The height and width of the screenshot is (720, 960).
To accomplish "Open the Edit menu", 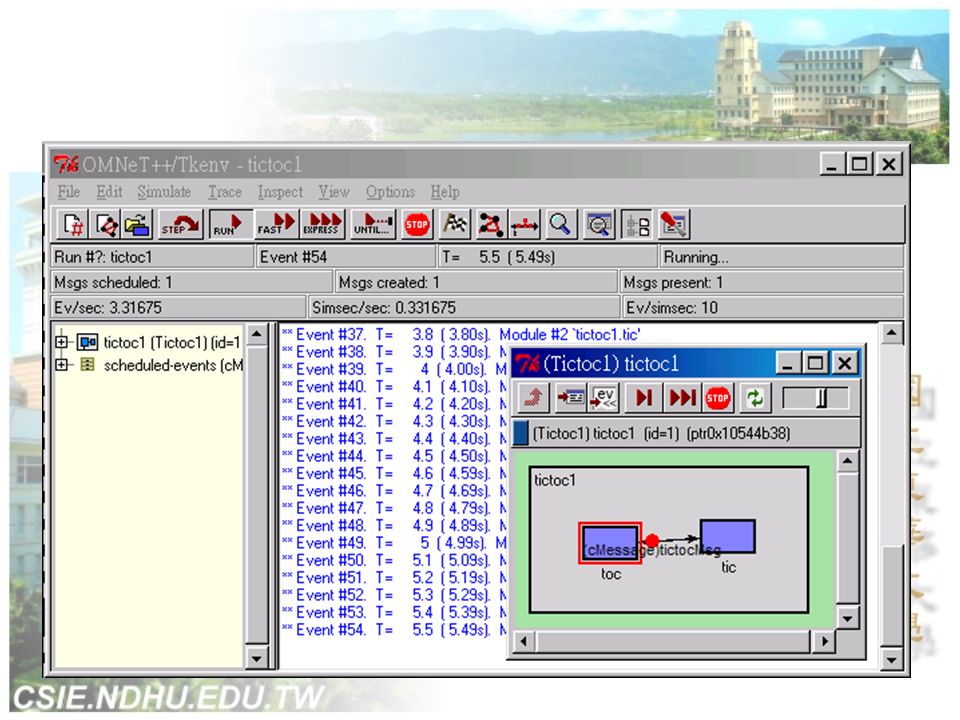I will click(109, 192).
